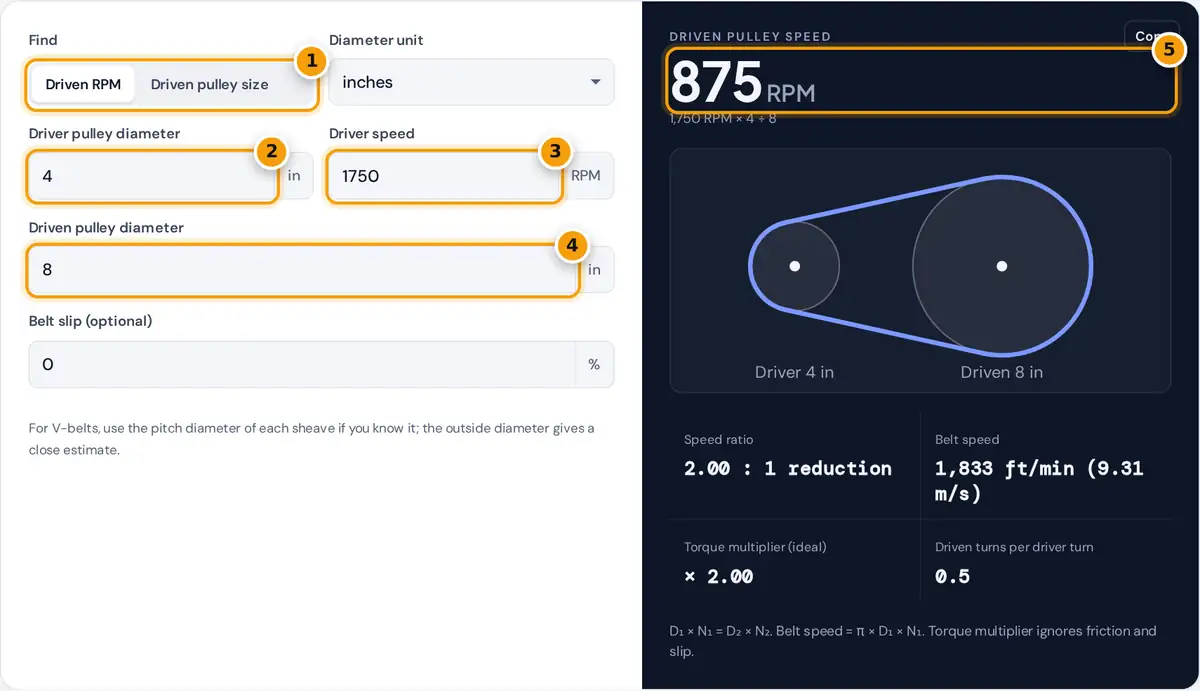Viewport: 1200px width, 691px height.
Task: Click the Belt slip (optional) label
Action: [90, 321]
